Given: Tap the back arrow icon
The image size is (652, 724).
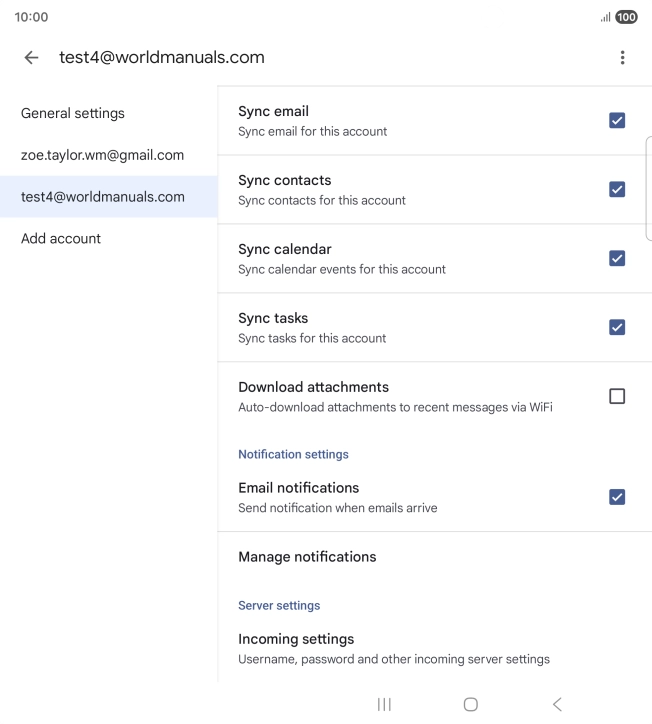Looking at the screenshot, I should [31, 58].
